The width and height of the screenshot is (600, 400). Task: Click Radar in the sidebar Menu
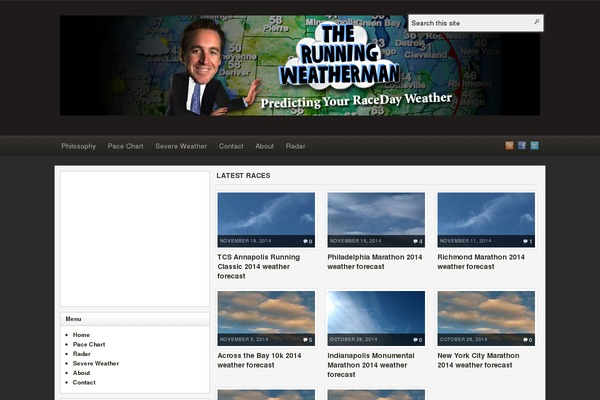(x=82, y=354)
